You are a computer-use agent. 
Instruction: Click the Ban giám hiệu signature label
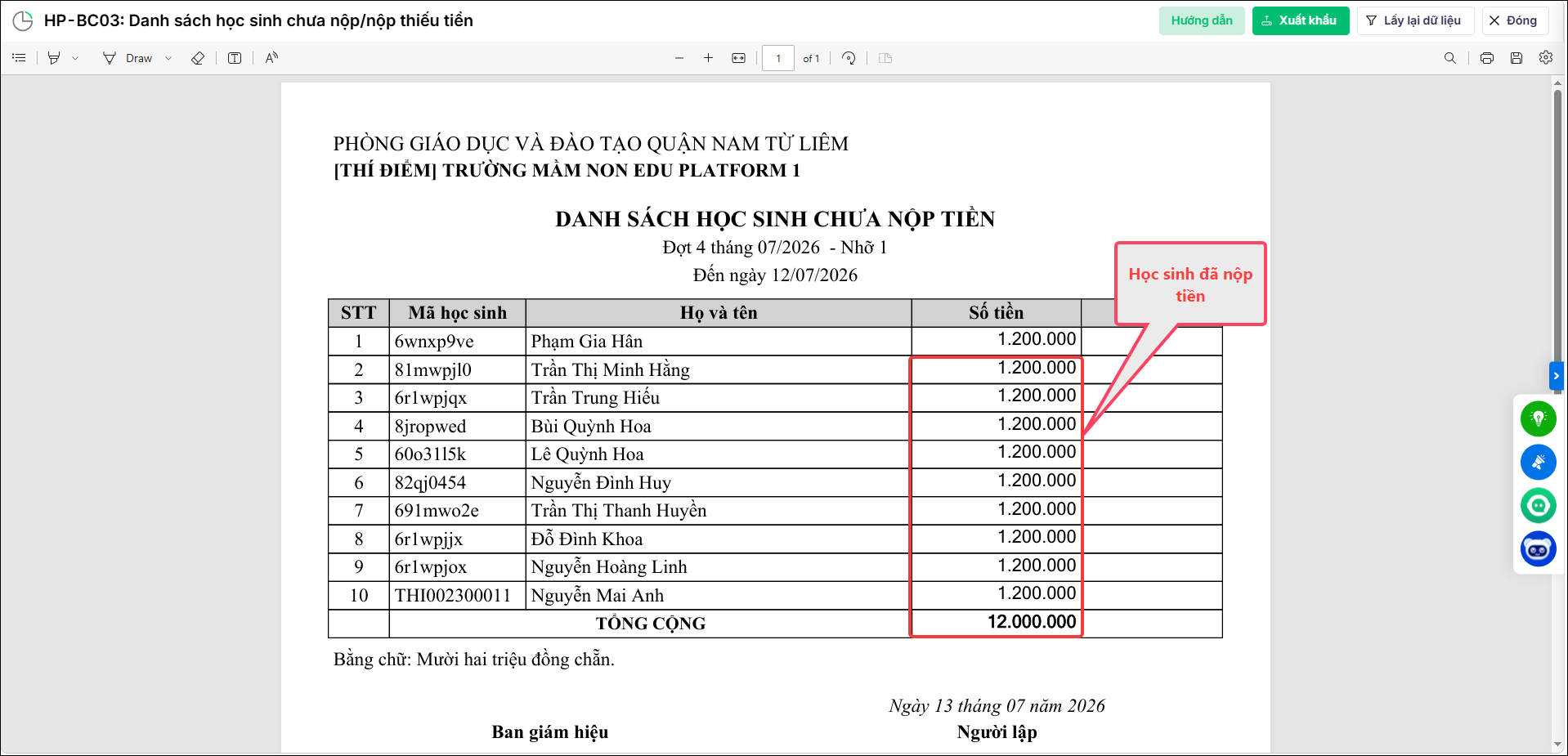pos(550,732)
